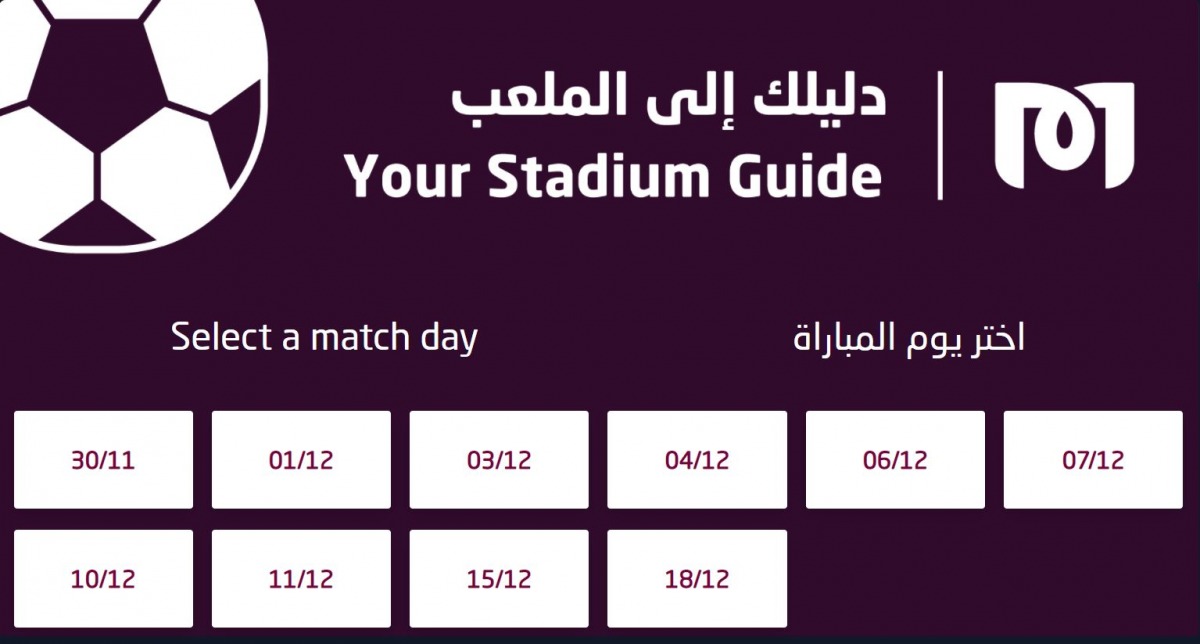Click the "Your Stadium Guide" title
The width and height of the screenshot is (1200, 644).
pos(613,175)
